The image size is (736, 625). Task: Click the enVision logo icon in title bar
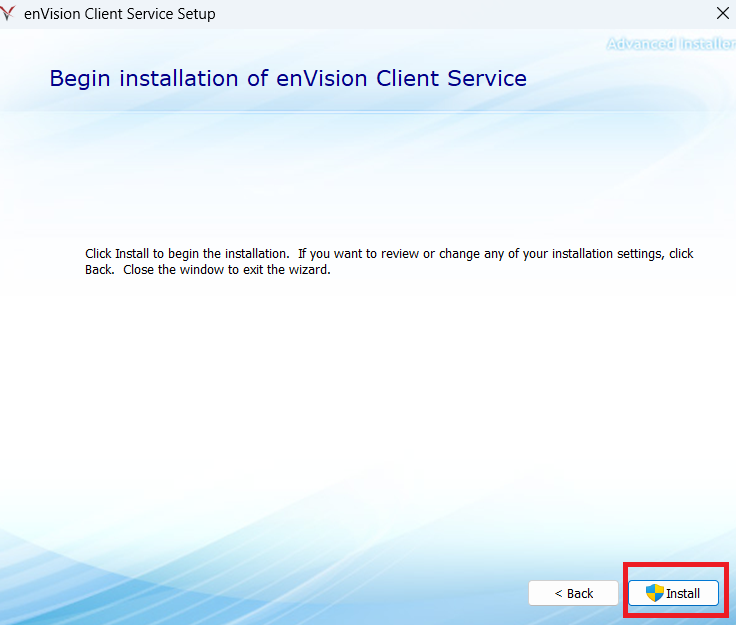8,13
